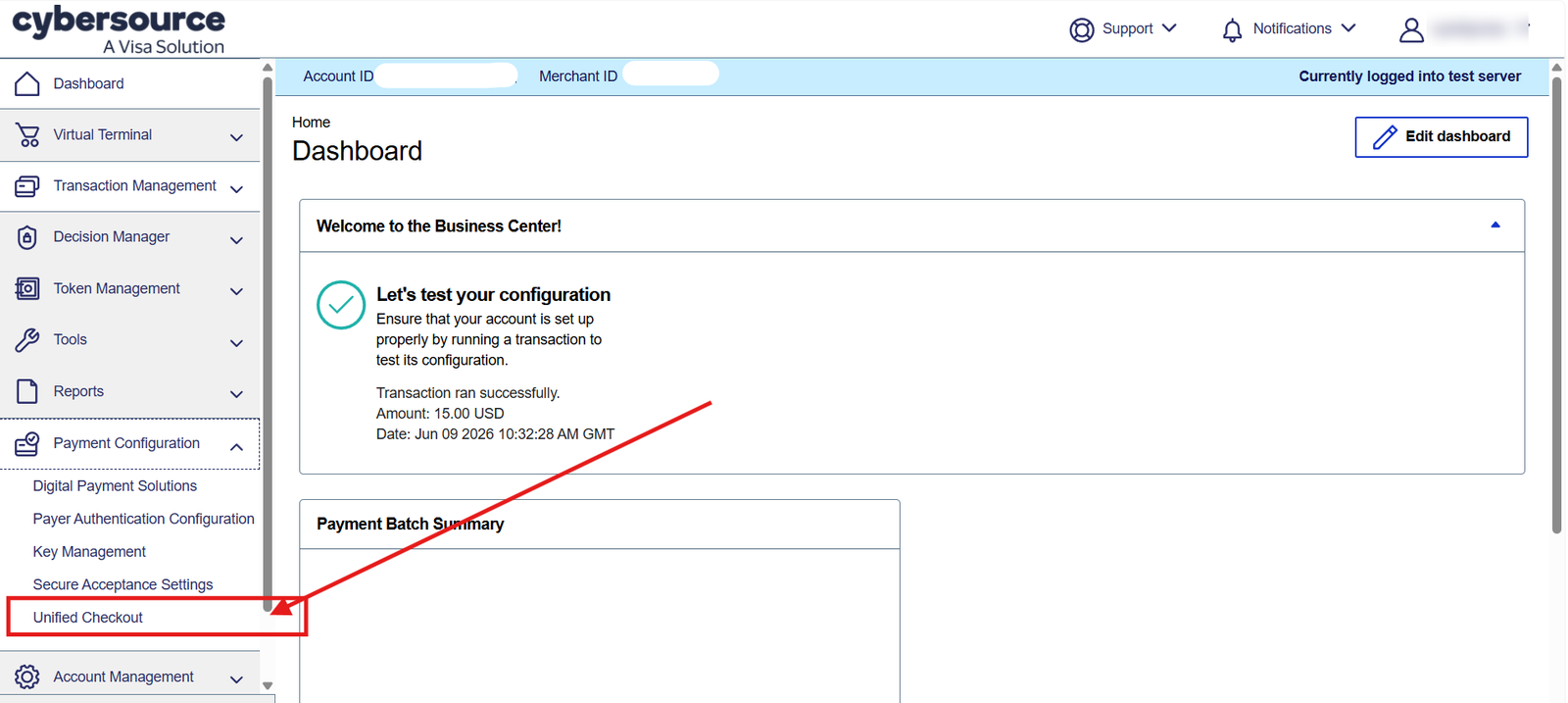Select Payer Authentication Configuration
This screenshot has width=1568, height=703.
pos(143,519)
